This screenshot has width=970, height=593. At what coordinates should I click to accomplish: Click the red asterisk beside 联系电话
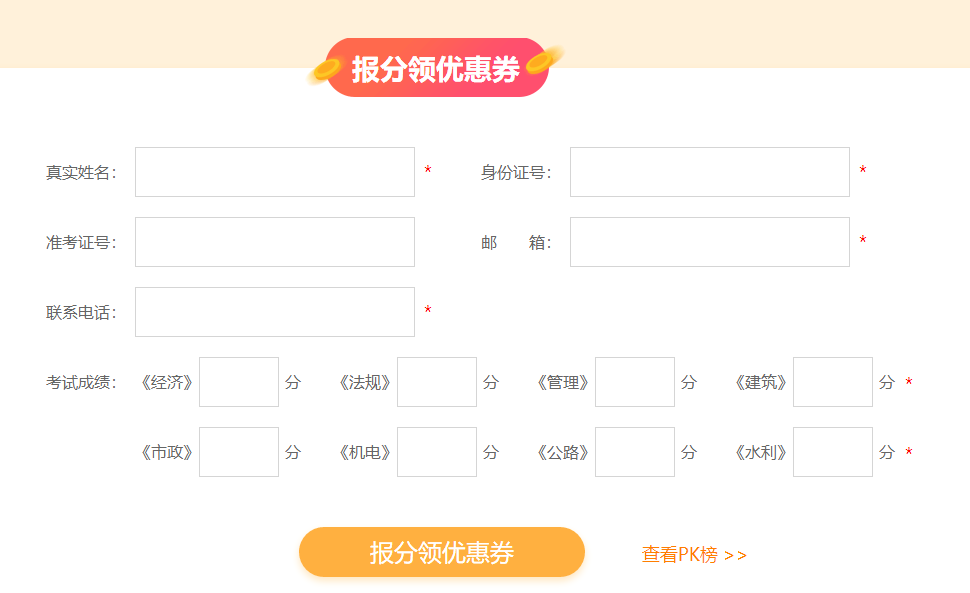click(x=428, y=311)
